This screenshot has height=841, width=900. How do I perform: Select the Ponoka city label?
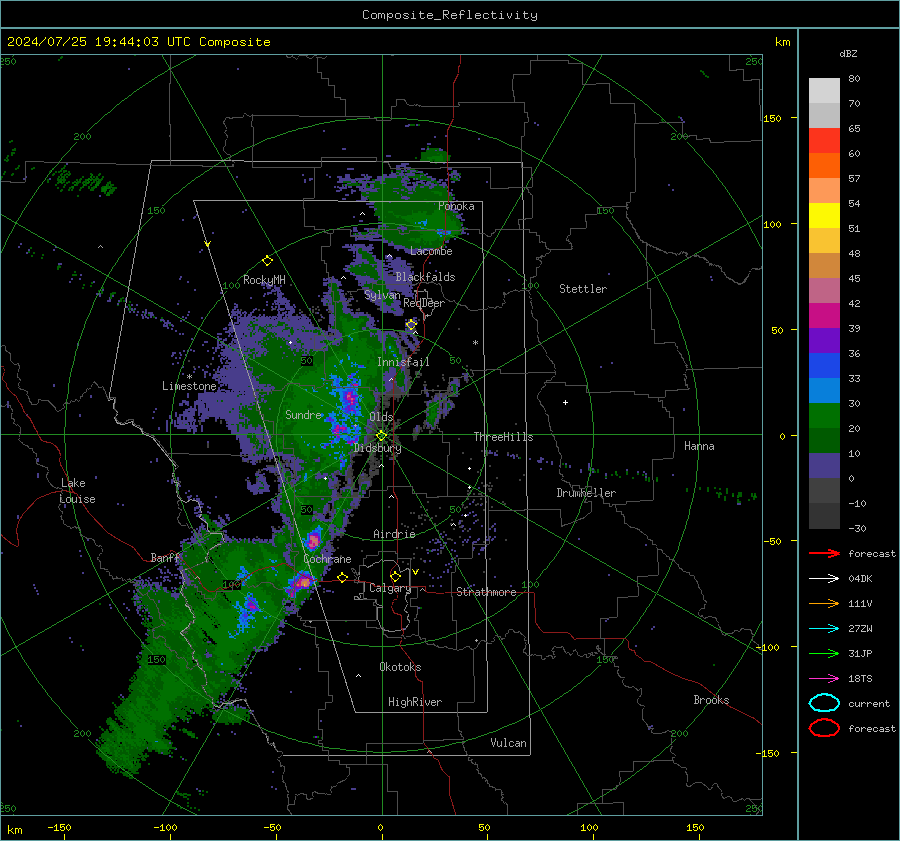456,206
